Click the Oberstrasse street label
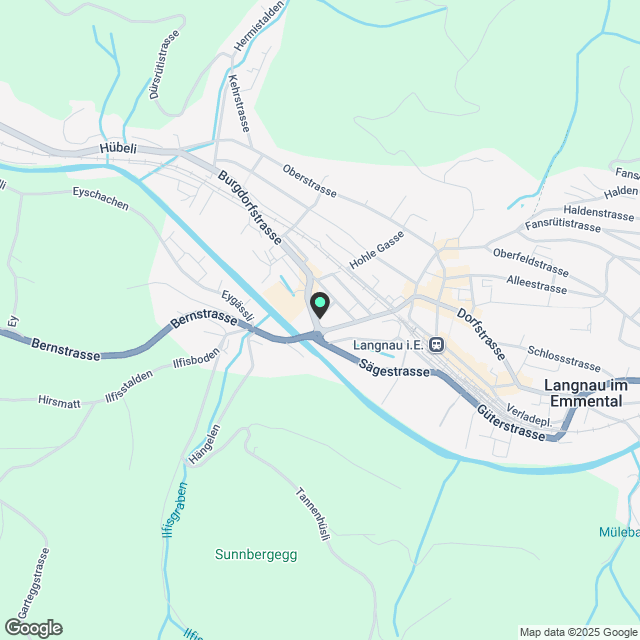This screenshot has width=640, height=640. (310, 181)
